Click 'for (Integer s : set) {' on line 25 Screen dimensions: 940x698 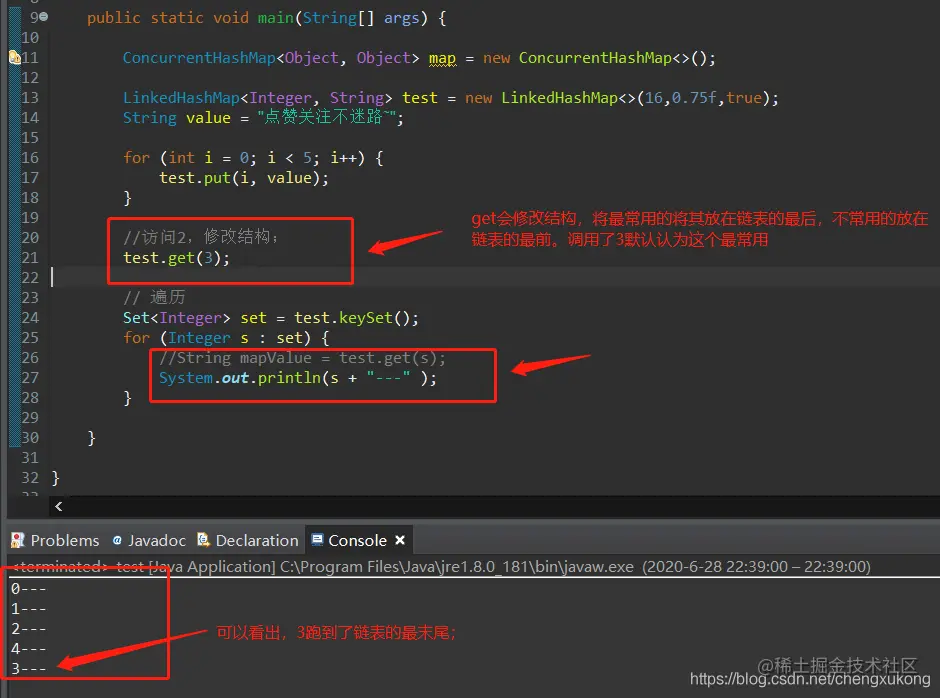pos(227,338)
